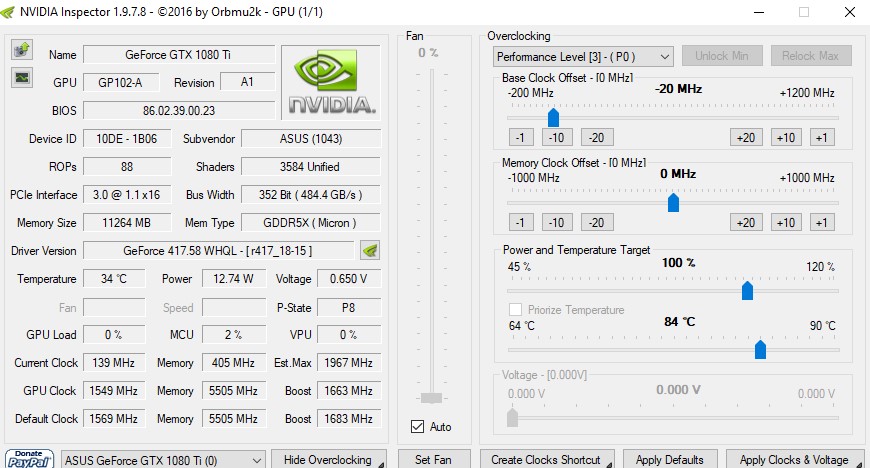Click the BIOS field 86.02.39.00.23

point(179,110)
